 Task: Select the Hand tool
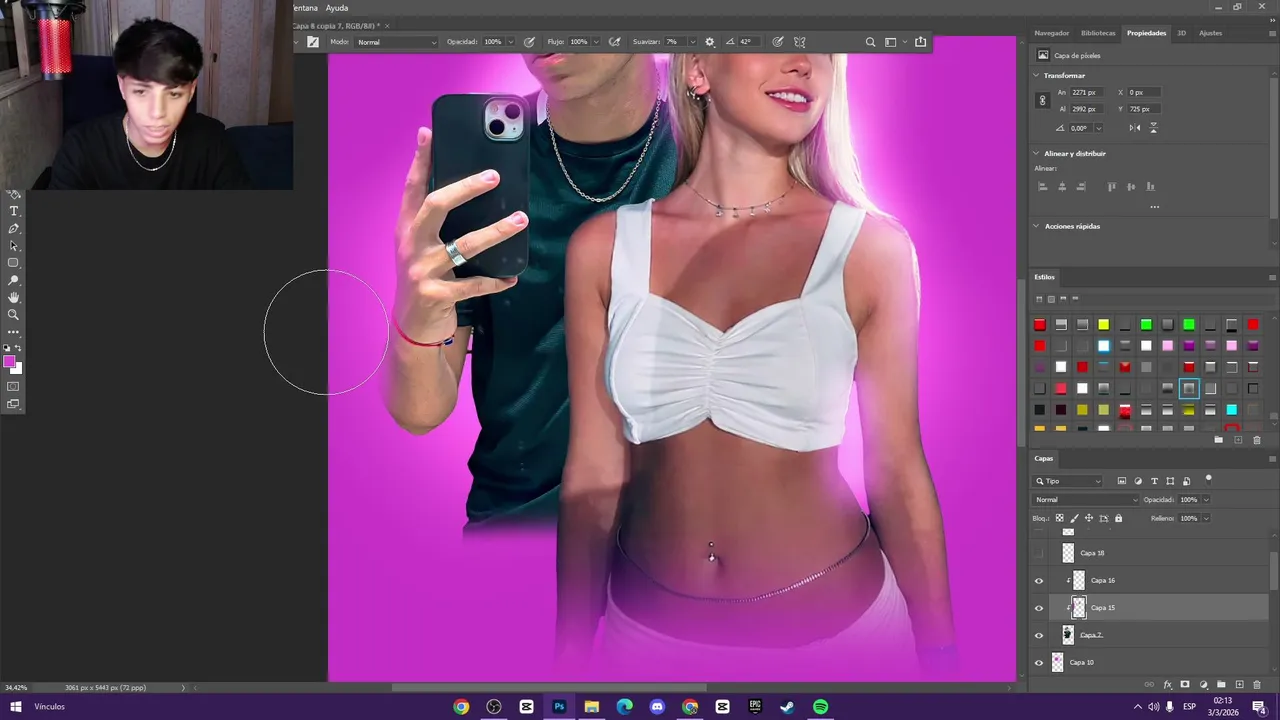pyautogui.click(x=14, y=298)
